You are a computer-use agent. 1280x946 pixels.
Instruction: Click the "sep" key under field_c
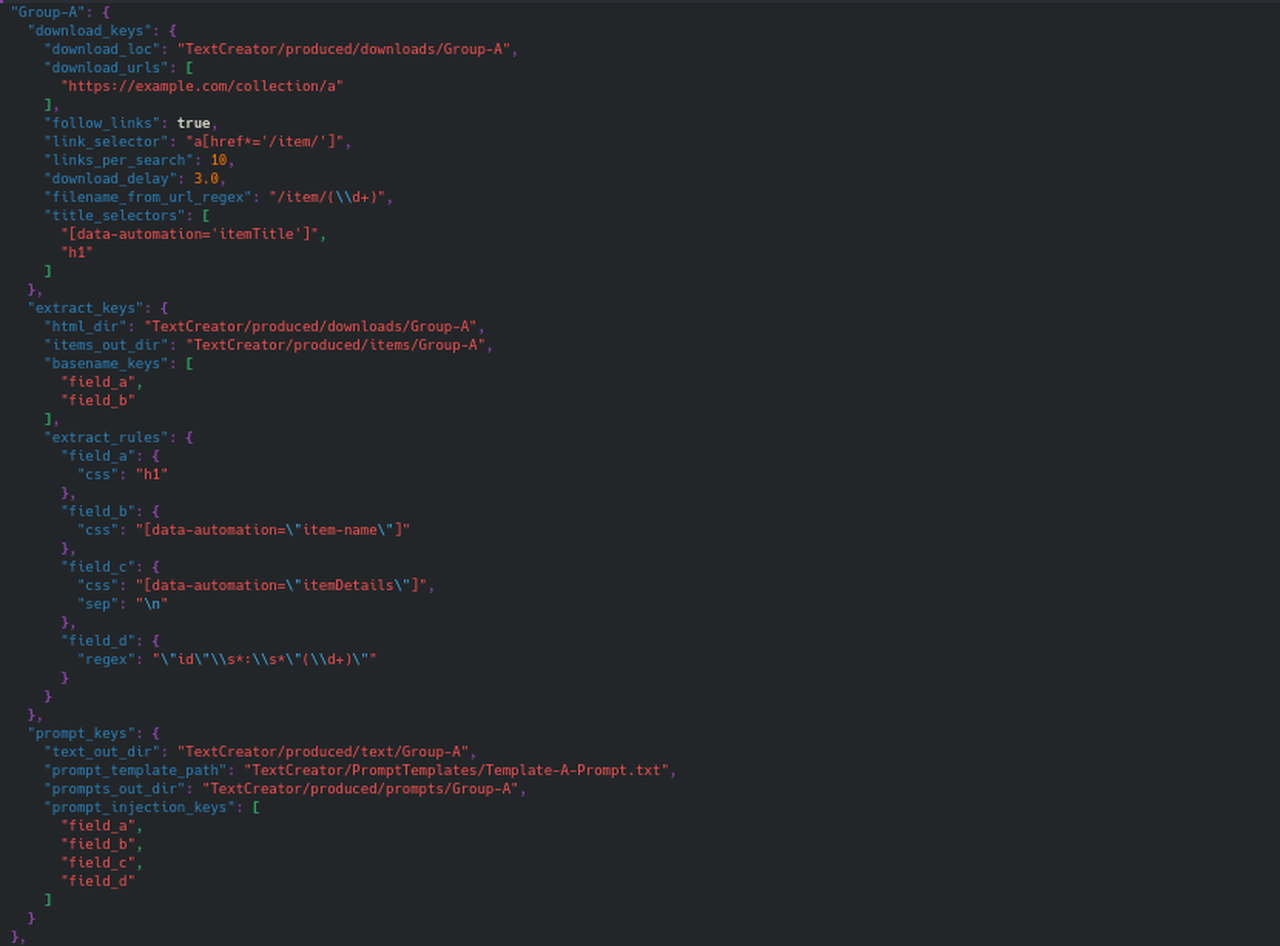coord(98,604)
